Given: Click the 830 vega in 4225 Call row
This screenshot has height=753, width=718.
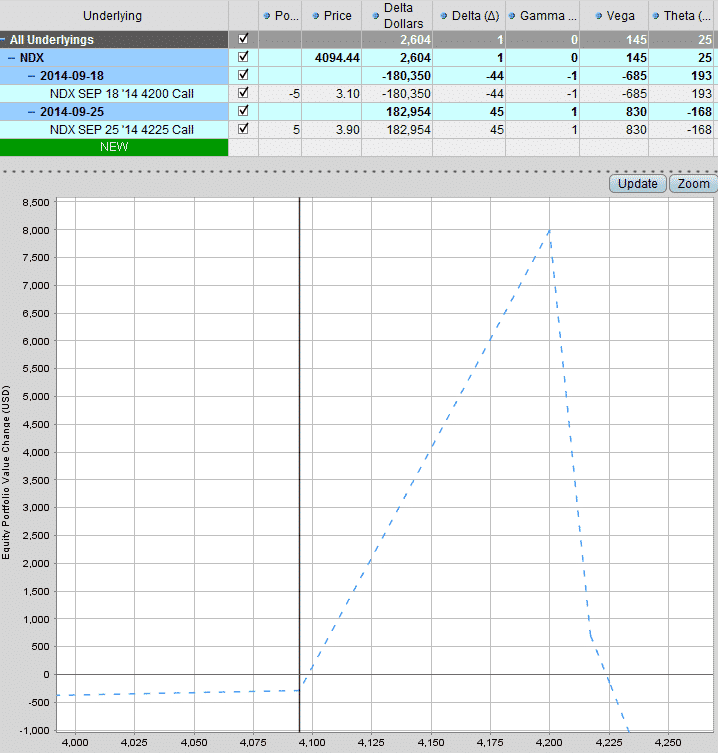Looking at the screenshot, I should (x=614, y=130).
